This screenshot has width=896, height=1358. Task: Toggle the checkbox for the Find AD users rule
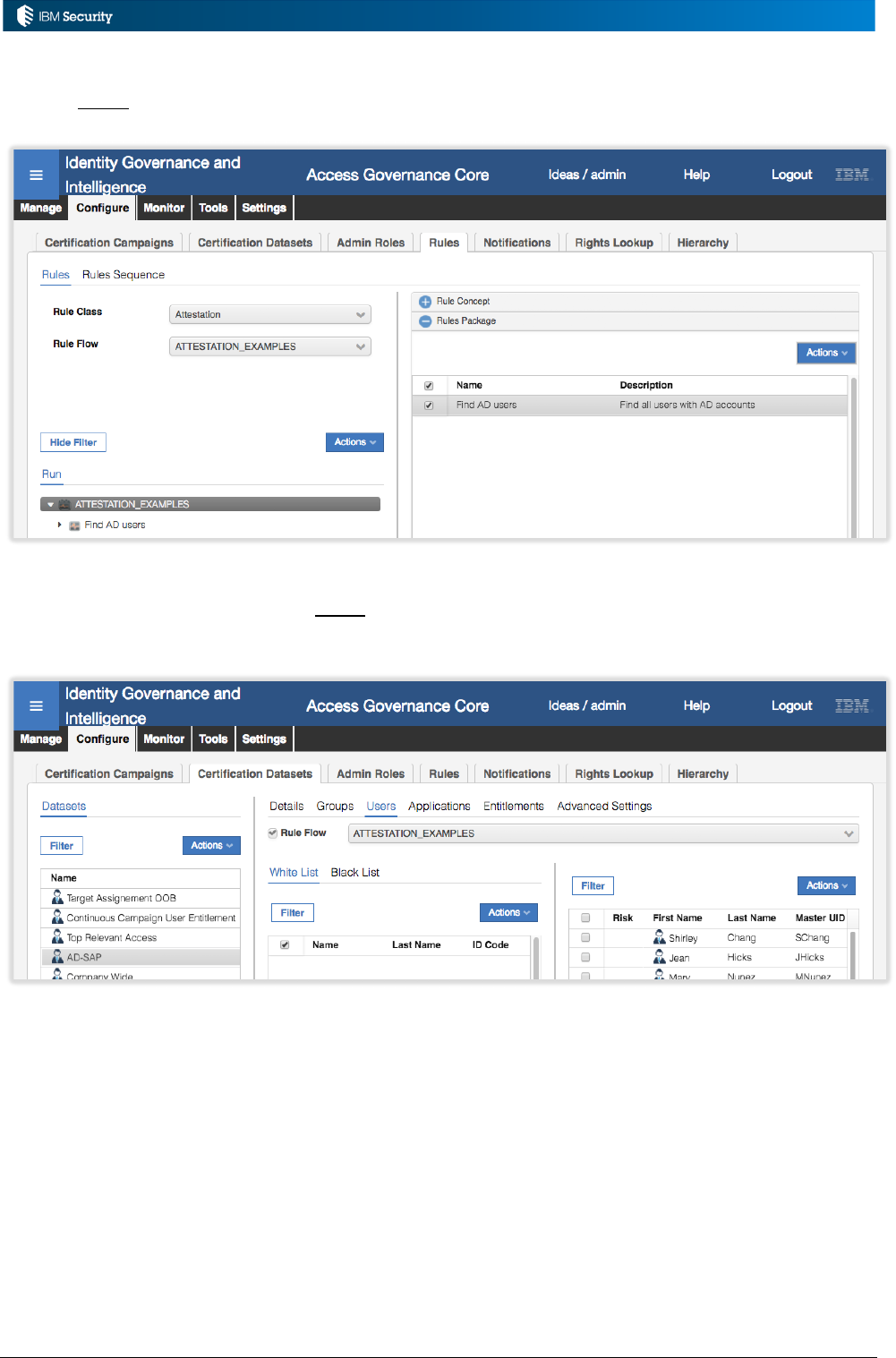point(429,406)
